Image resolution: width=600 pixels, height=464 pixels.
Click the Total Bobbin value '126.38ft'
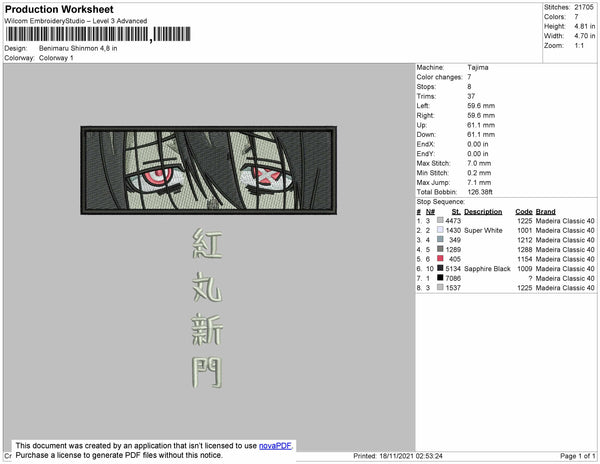tap(480, 192)
